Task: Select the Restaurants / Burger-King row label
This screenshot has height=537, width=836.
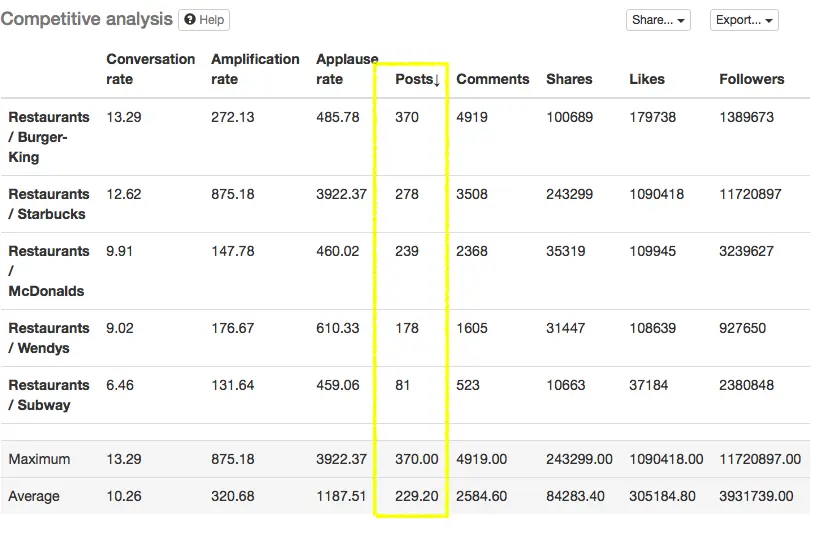Action: (x=48, y=137)
